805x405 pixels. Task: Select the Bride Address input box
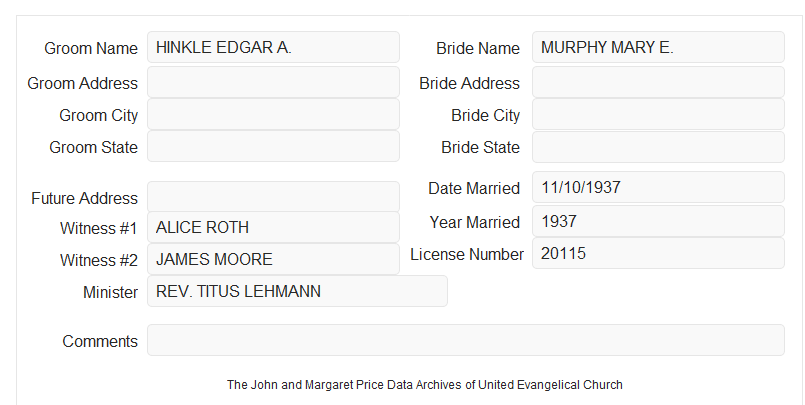pyautogui.click(x=658, y=82)
